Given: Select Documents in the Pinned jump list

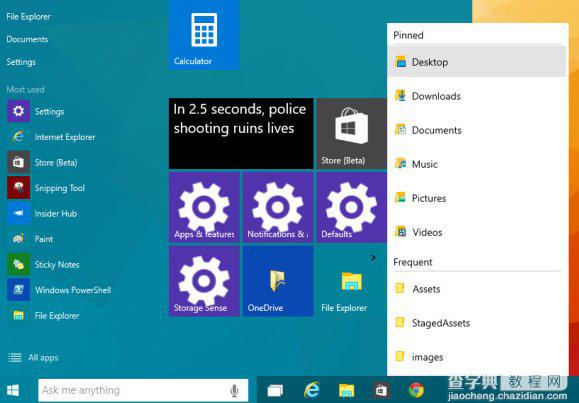Looking at the screenshot, I should coord(477,130).
